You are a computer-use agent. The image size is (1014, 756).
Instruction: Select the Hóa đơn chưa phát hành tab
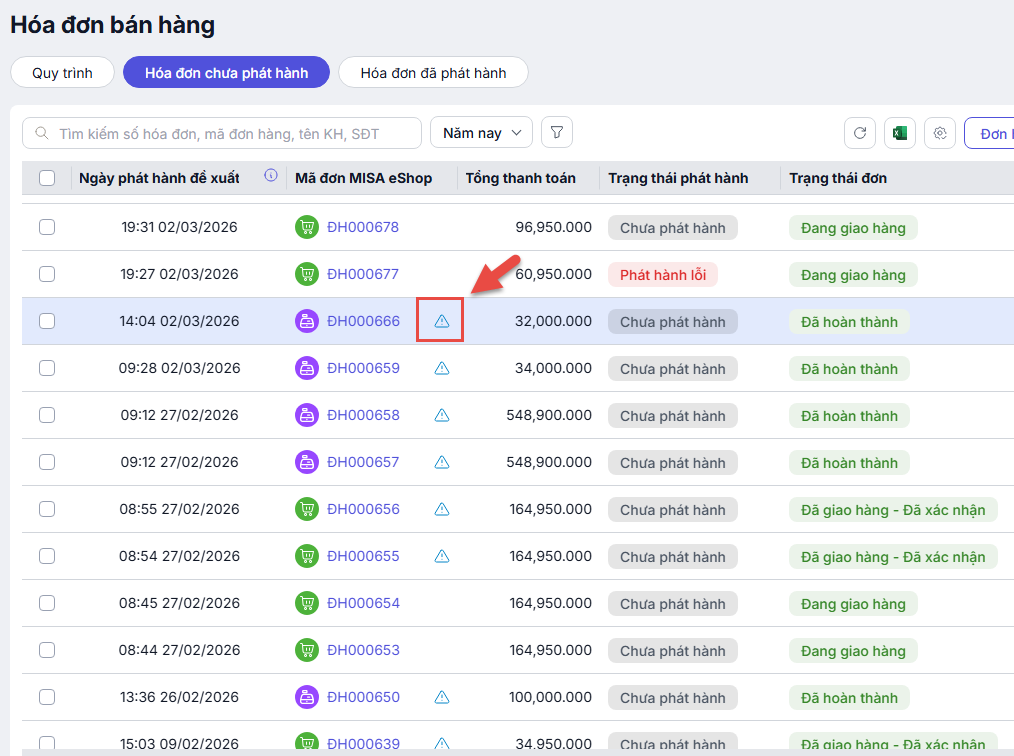226,73
